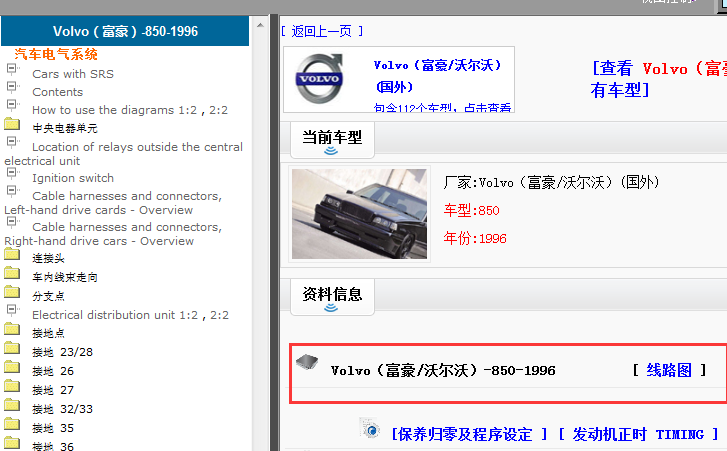
Task: Open the 接地 32/33 folder icon
Action: (12, 406)
